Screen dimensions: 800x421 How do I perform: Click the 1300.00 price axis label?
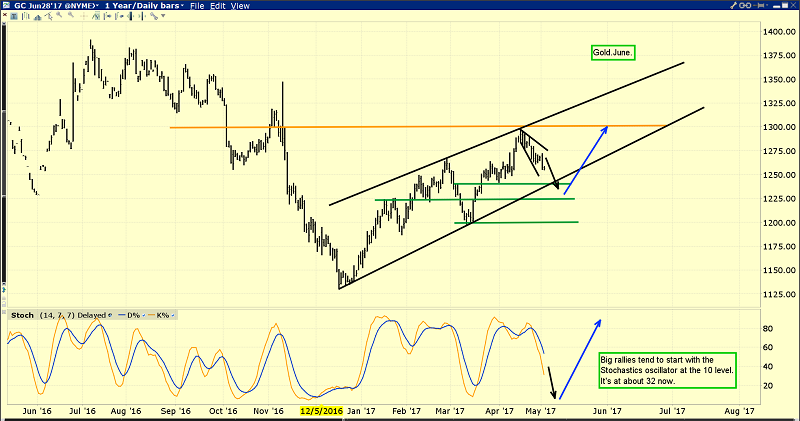tap(779, 127)
